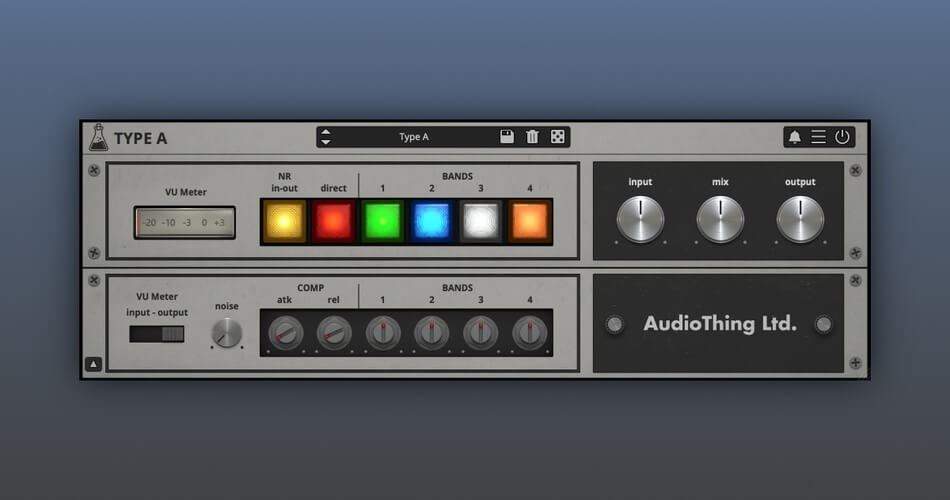Click the AudioThing Ltd. logo plate
The height and width of the screenshot is (500, 950).
719,324
